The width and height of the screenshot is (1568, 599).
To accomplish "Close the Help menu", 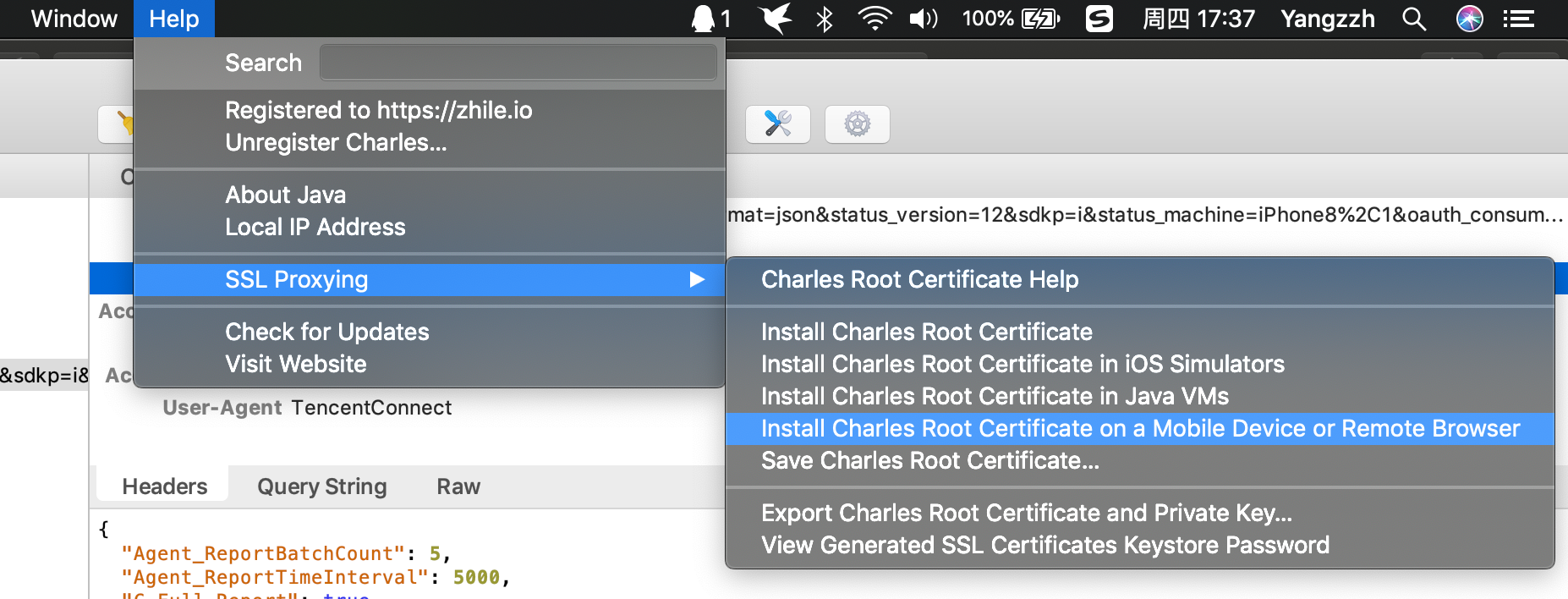I will pyautogui.click(x=174, y=19).
